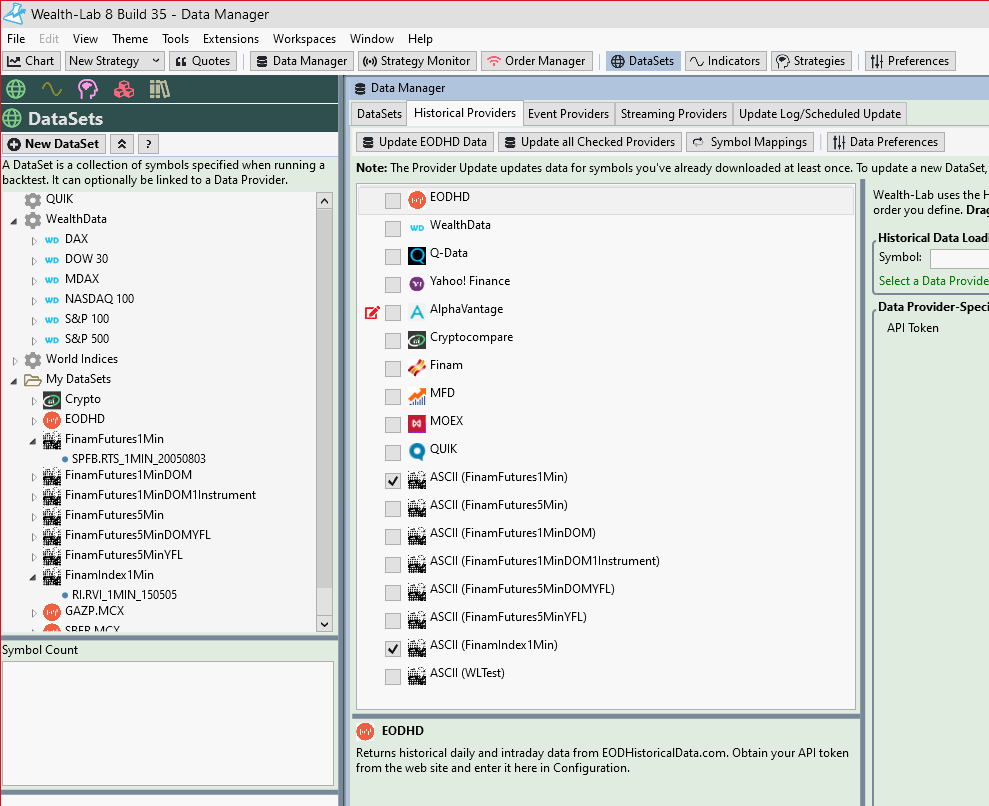Click the EODHD provider icon in list
The height and width of the screenshot is (806, 989).
pyautogui.click(x=417, y=200)
